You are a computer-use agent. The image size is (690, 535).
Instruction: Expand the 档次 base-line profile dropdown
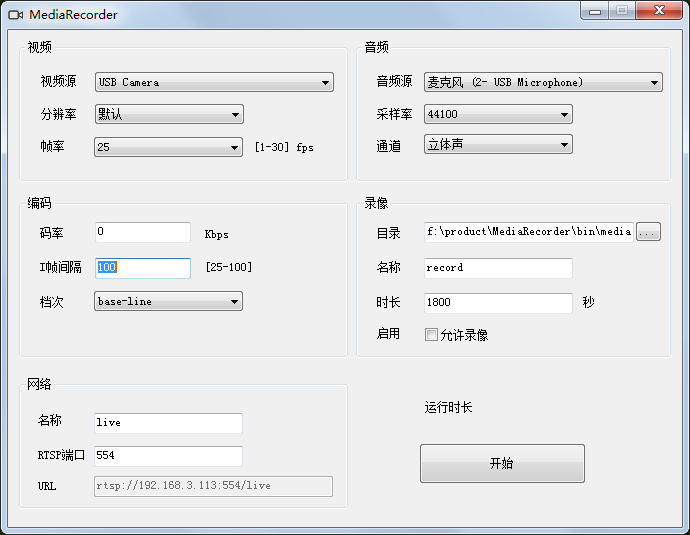[169, 301]
